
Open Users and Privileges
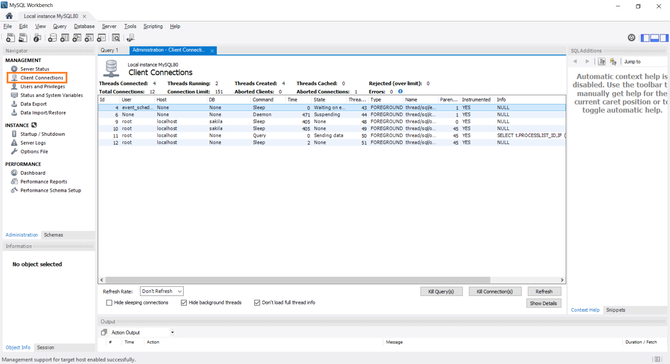coord(43,86)
